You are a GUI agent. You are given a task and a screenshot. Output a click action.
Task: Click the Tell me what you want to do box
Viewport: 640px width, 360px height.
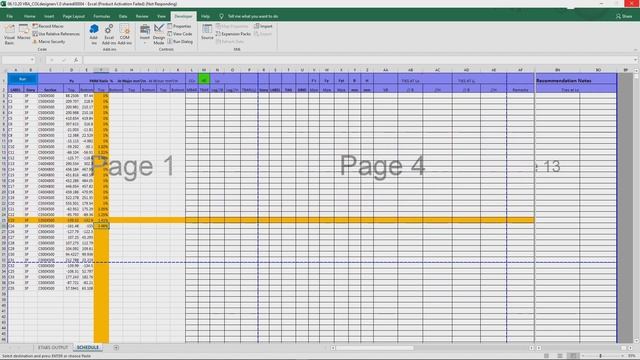click(249, 16)
